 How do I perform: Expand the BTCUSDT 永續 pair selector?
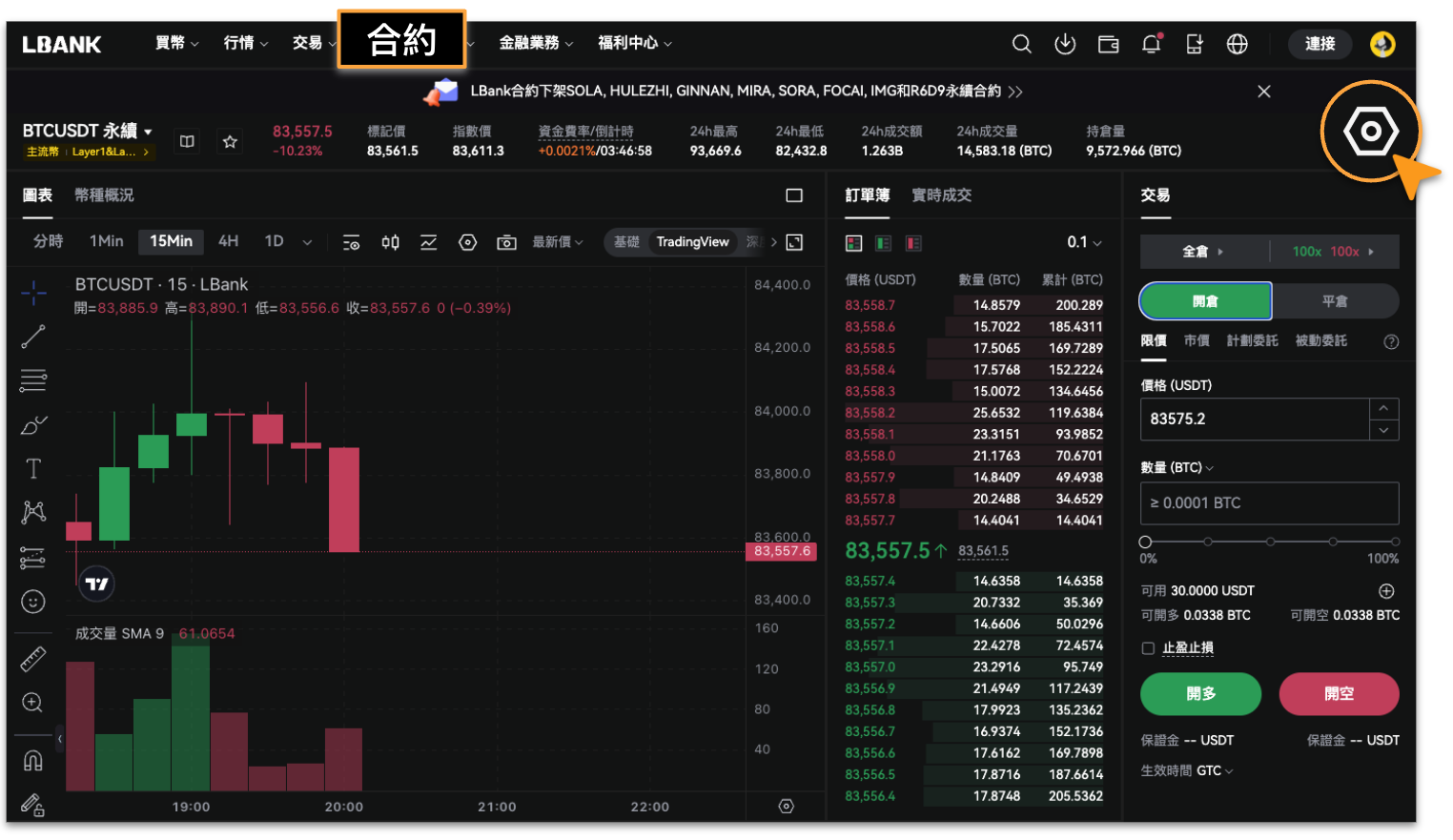pos(88,131)
